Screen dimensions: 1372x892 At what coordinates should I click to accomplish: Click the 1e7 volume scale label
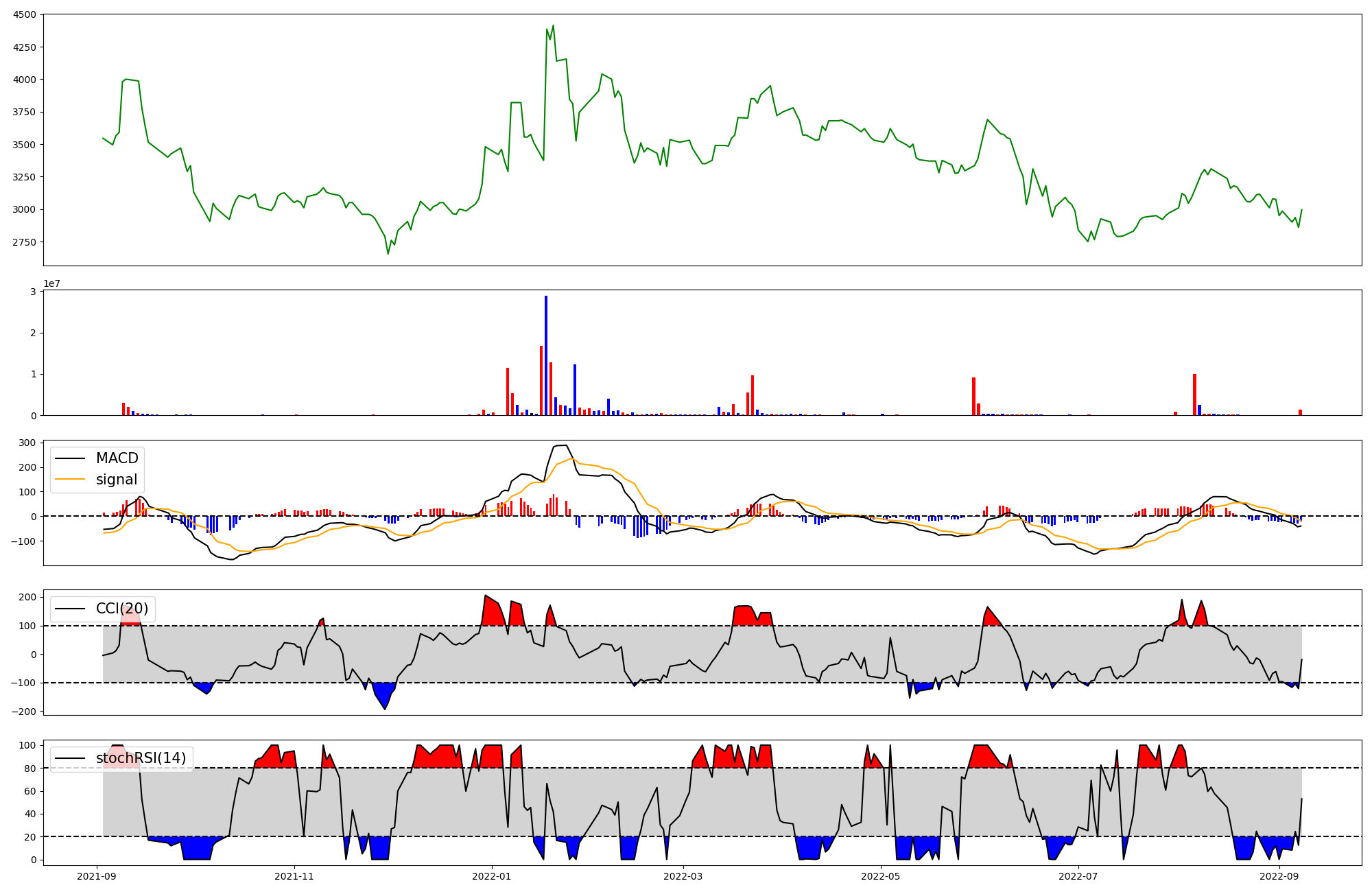pyautogui.click(x=51, y=284)
